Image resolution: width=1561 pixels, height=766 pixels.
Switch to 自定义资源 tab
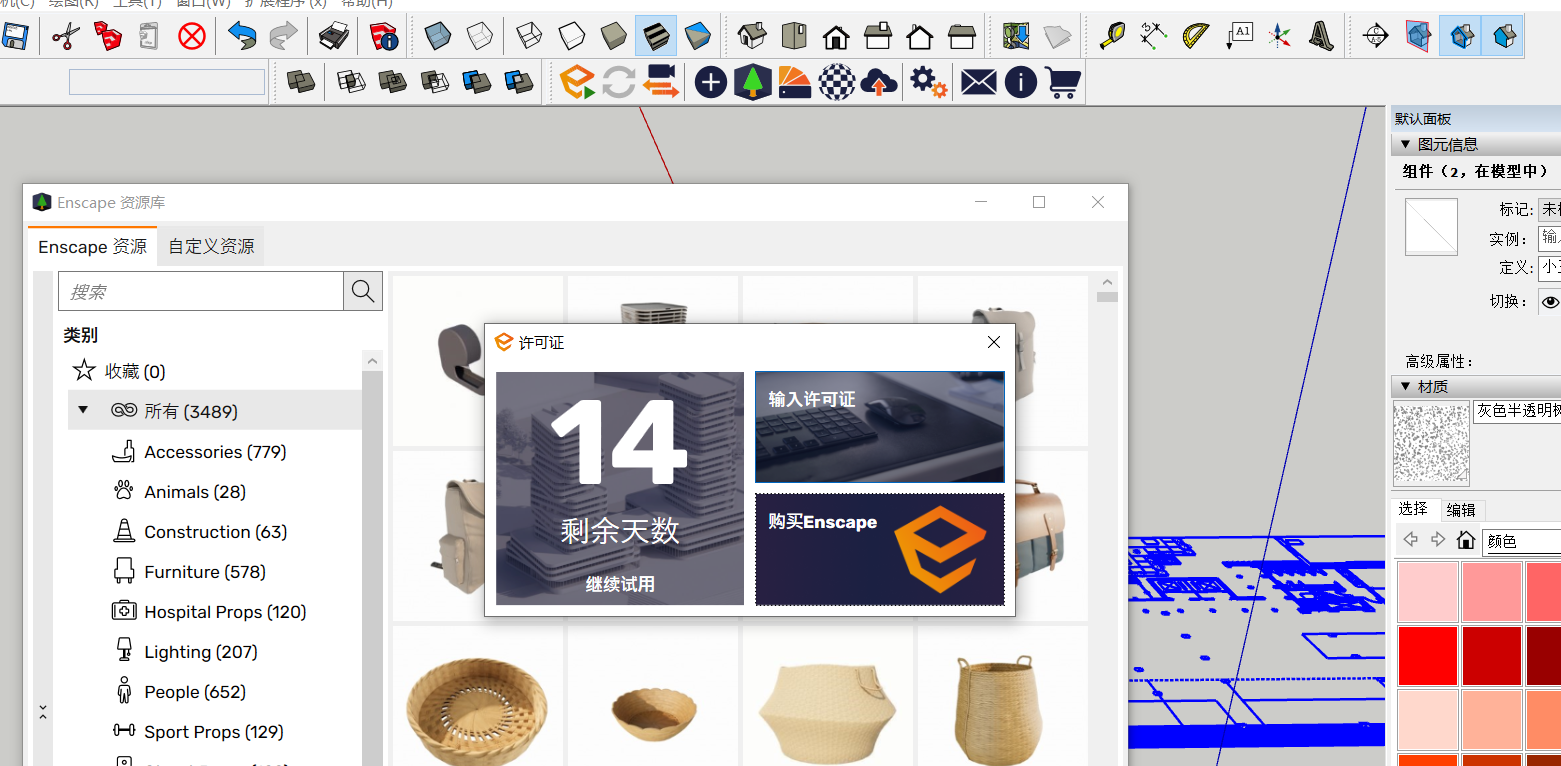[x=210, y=246]
